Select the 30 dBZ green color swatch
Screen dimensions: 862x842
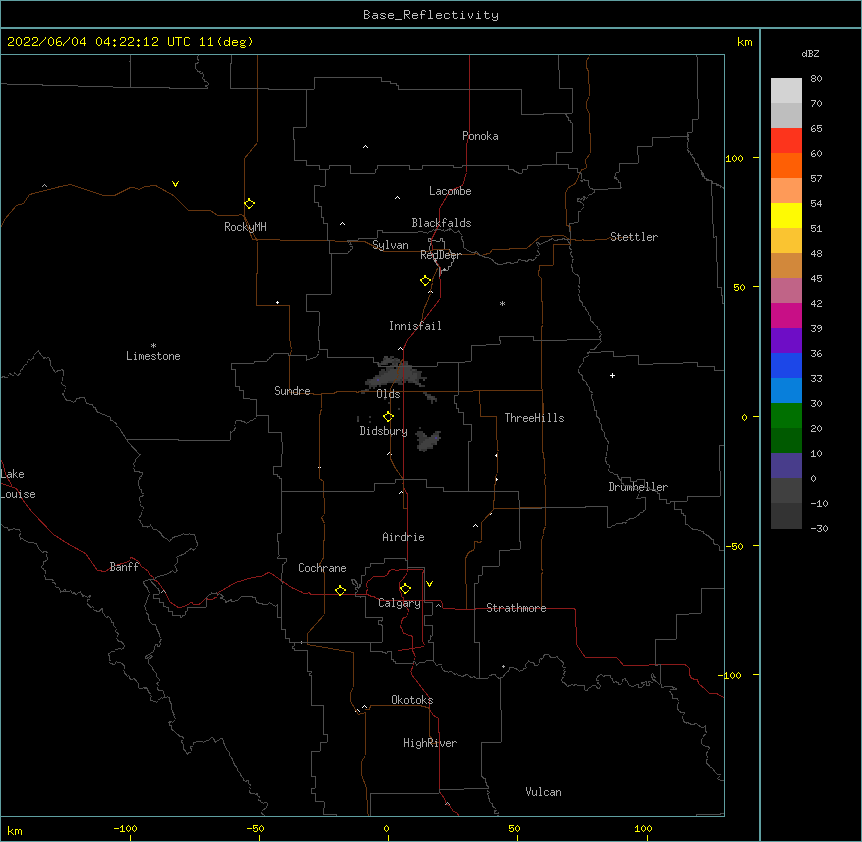tap(786, 416)
